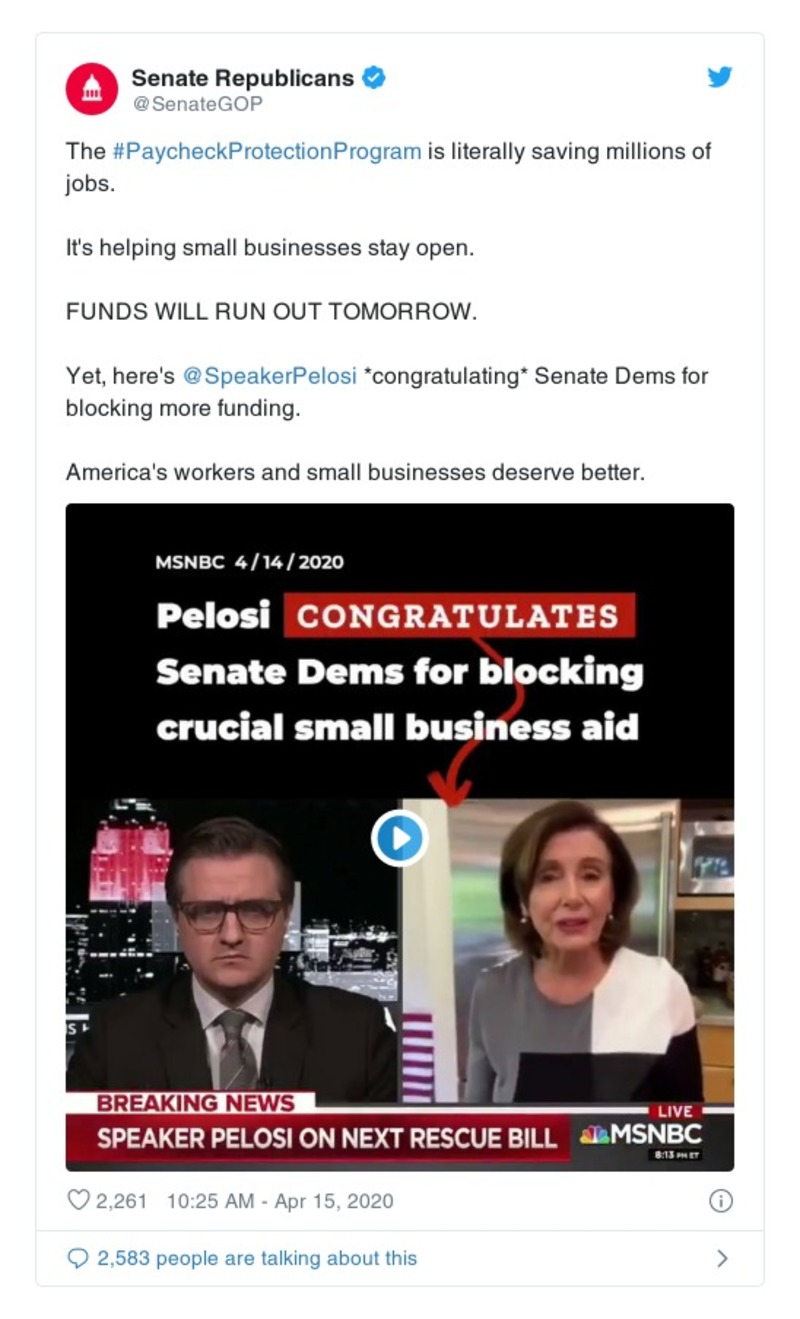Click the MSNBC 4/14/2020 caption in video
Image resolution: width=800 pixels, height=1319 pixels.
point(249,561)
